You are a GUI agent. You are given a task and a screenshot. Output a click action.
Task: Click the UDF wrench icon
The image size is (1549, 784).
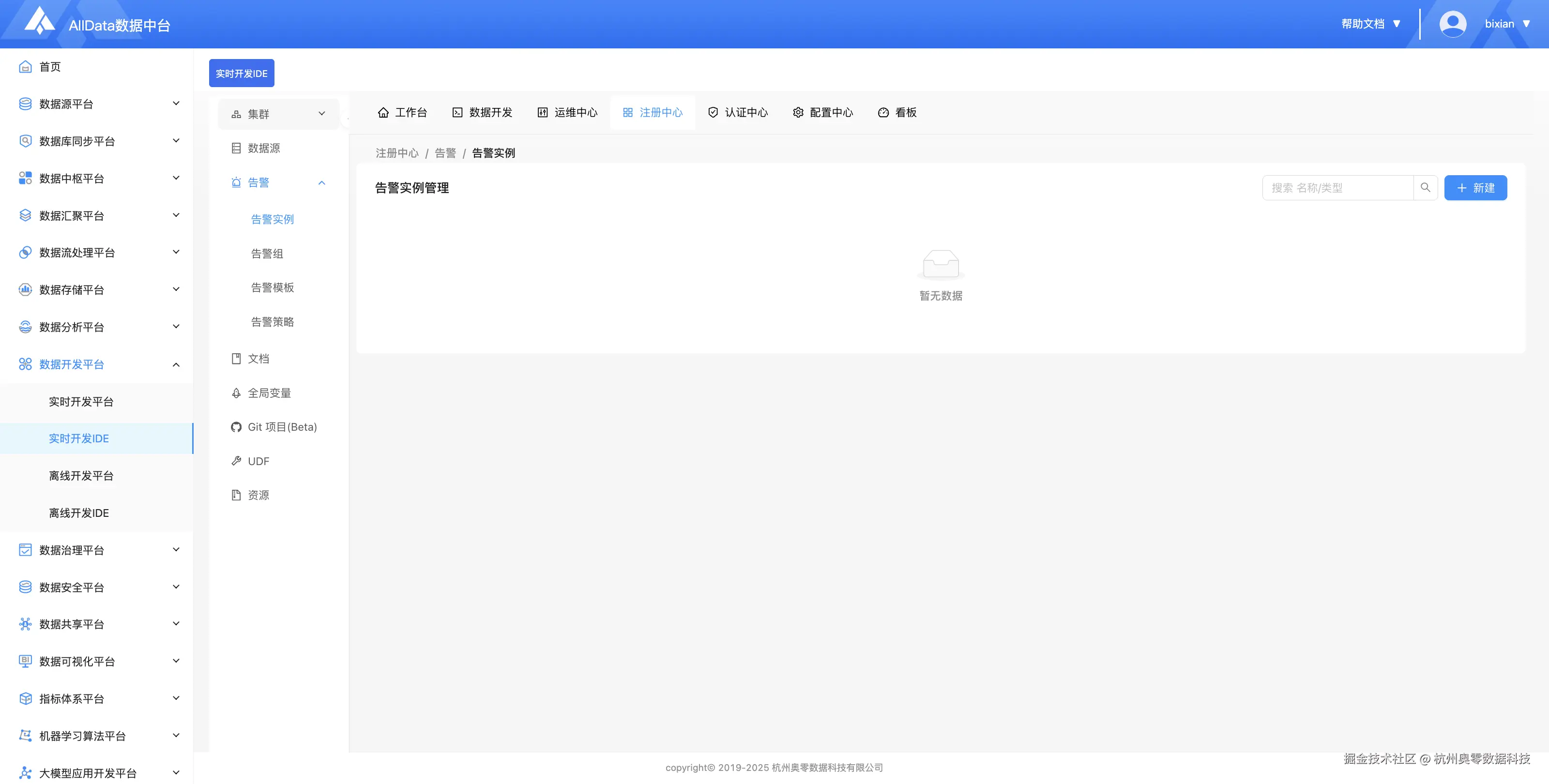236,461
